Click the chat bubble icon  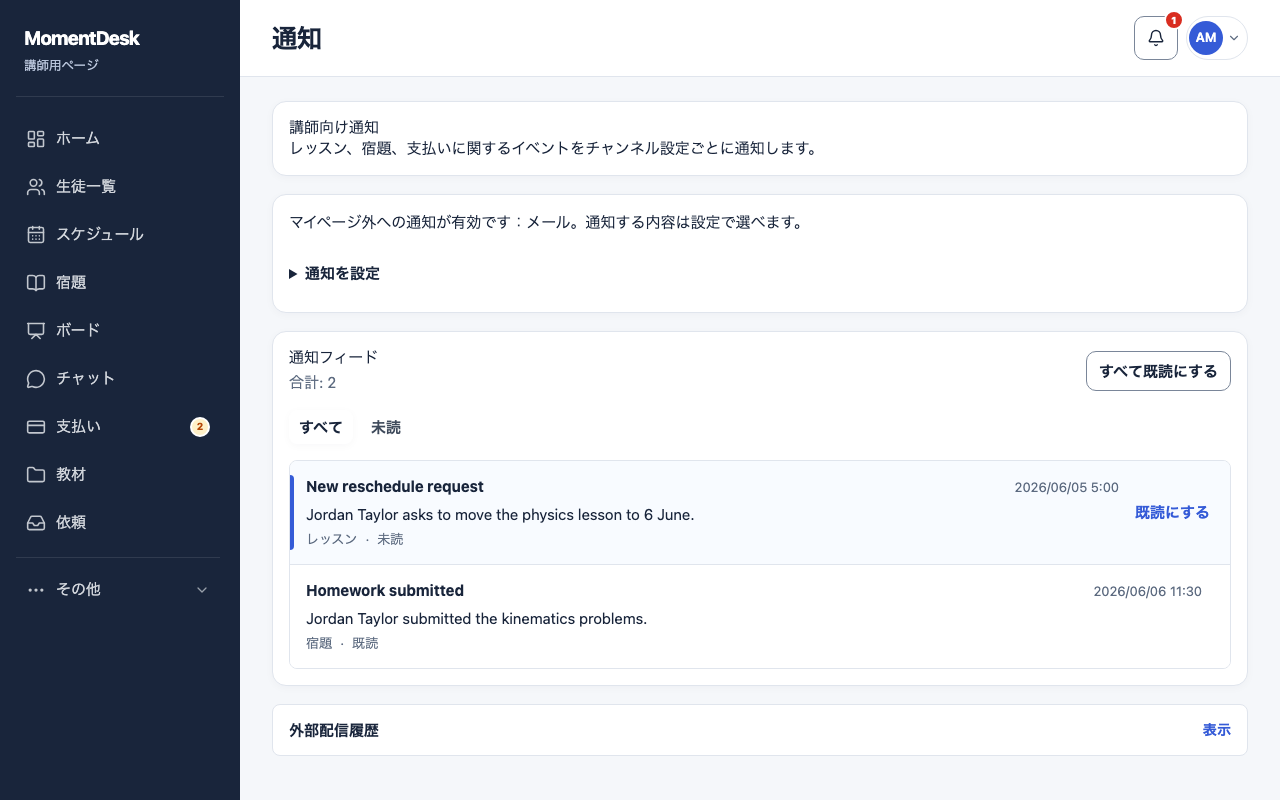tap(36, 379)
